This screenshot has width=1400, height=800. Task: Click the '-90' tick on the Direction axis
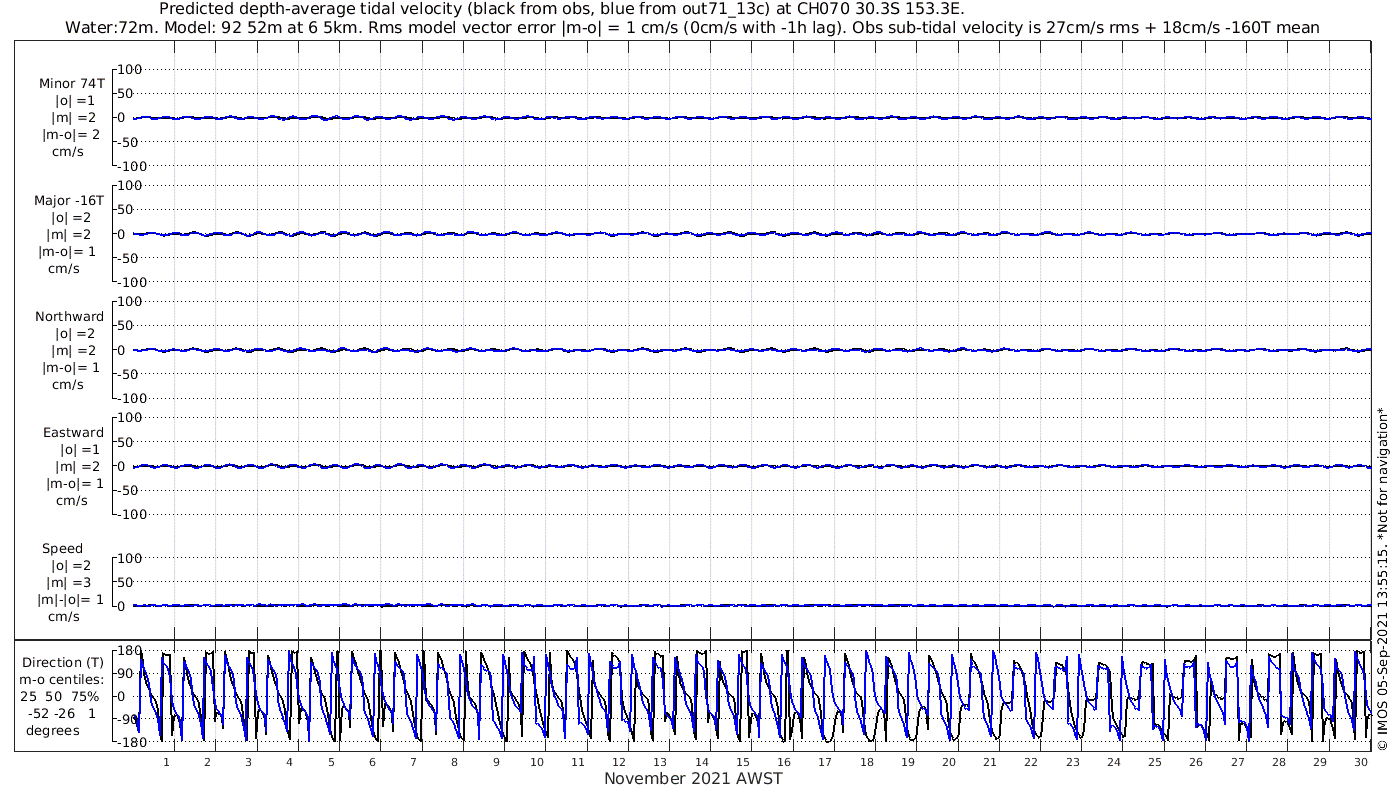pos(127,719)
